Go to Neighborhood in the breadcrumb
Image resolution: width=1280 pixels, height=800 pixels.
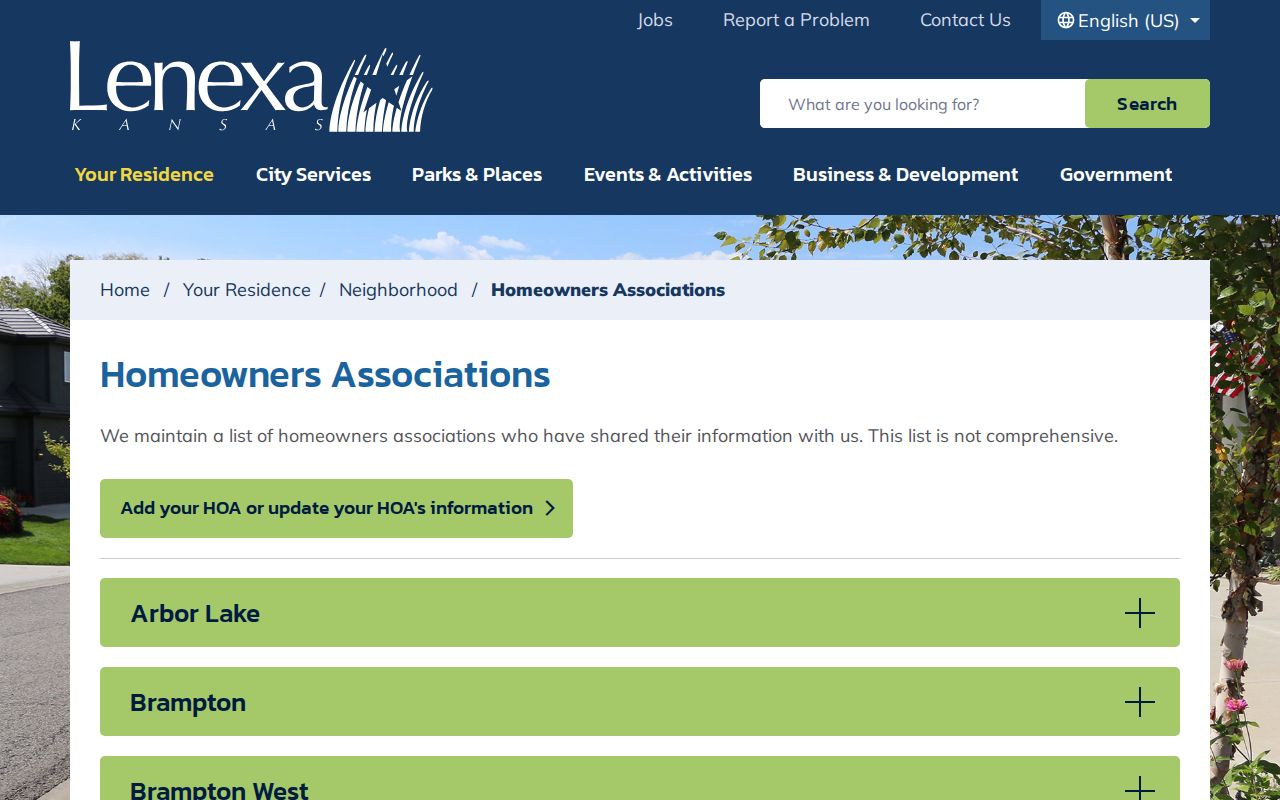(x=398, y=290)
